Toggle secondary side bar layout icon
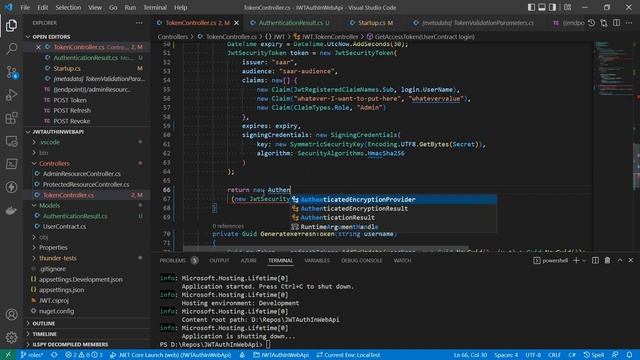Image resolution: width=640 pixels, height=360 pixels. tap(552, 7)
